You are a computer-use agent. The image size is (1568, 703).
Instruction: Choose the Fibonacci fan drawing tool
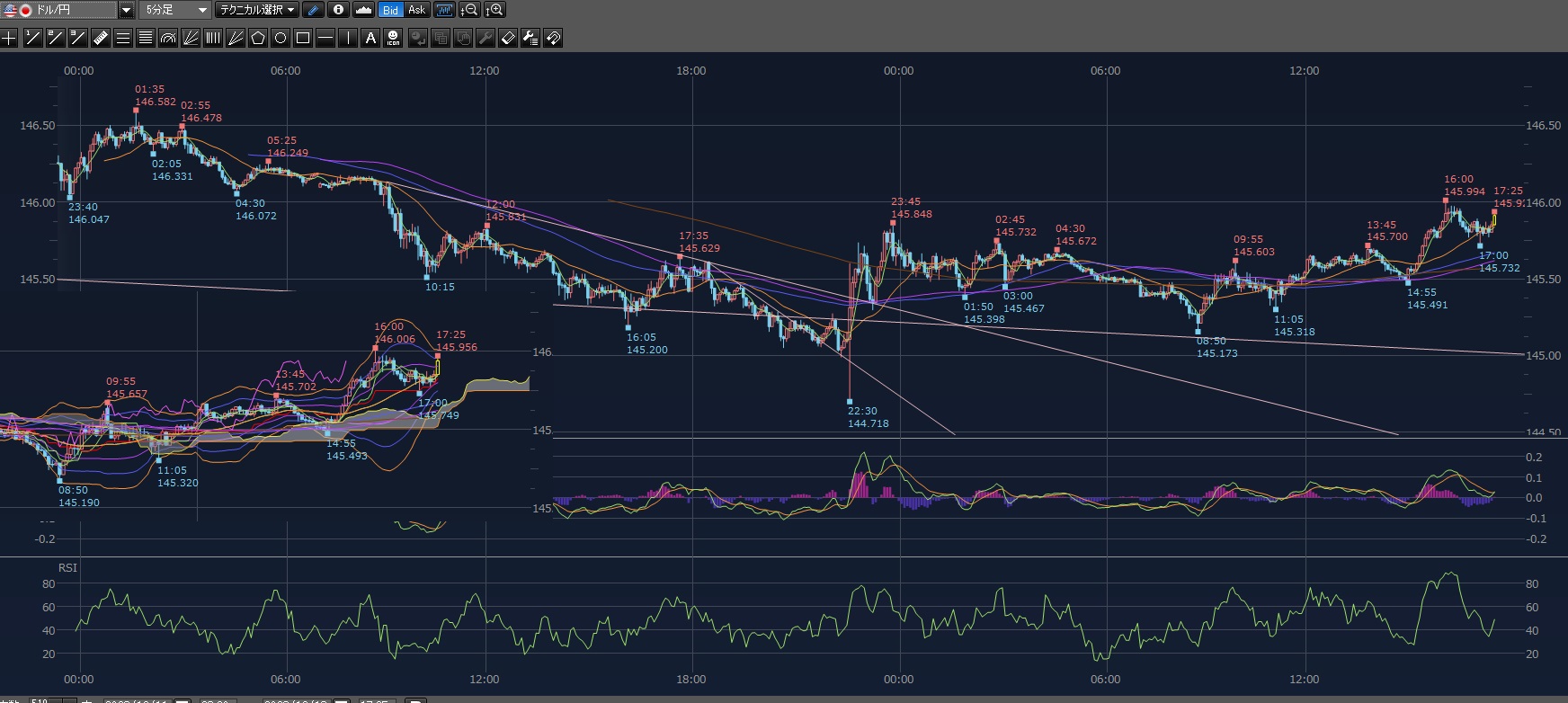pos(190,38)
